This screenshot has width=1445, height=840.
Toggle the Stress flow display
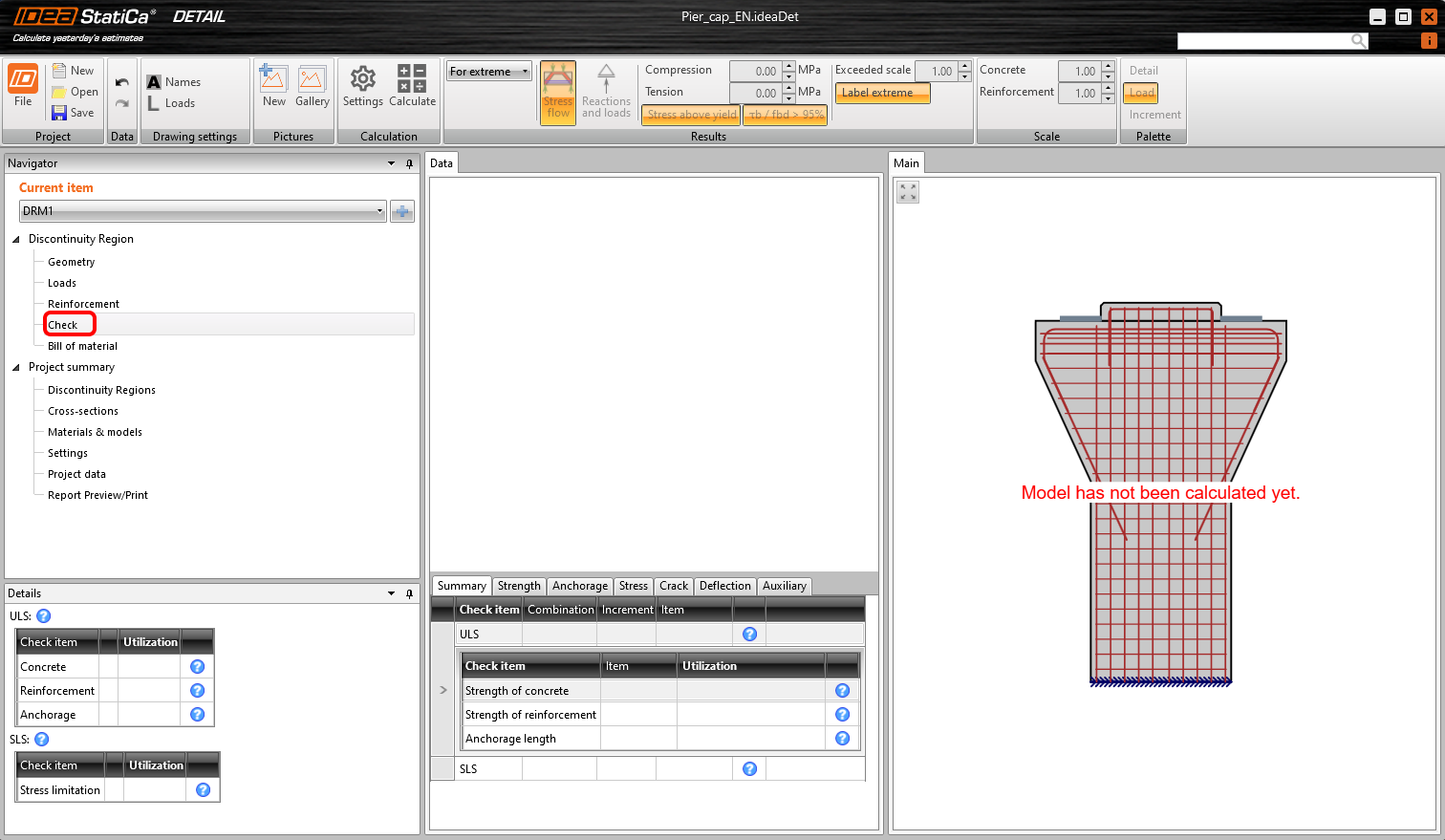558,92
